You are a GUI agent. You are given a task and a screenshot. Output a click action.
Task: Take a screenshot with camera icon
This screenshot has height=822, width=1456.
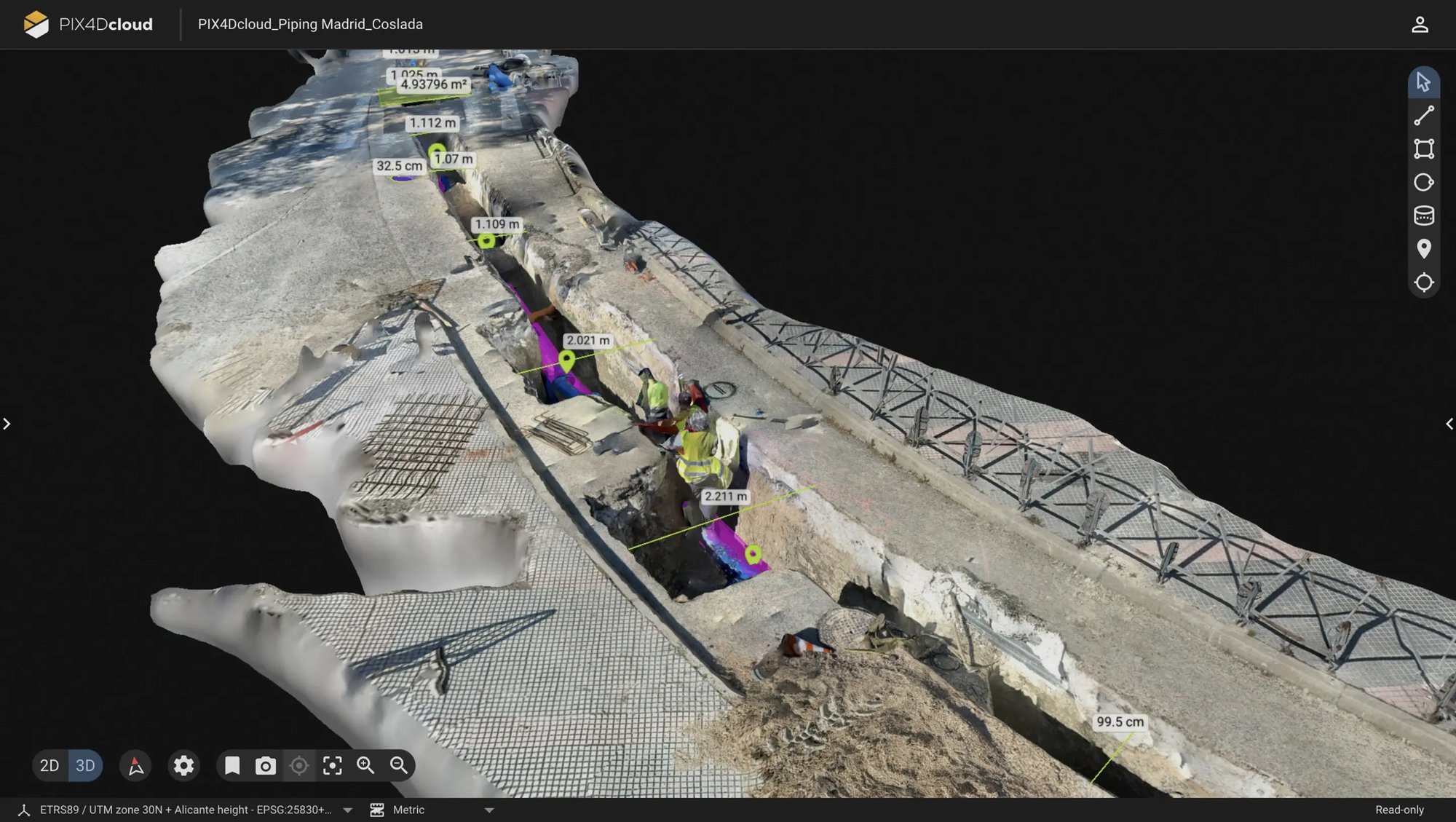coord(265,765)
